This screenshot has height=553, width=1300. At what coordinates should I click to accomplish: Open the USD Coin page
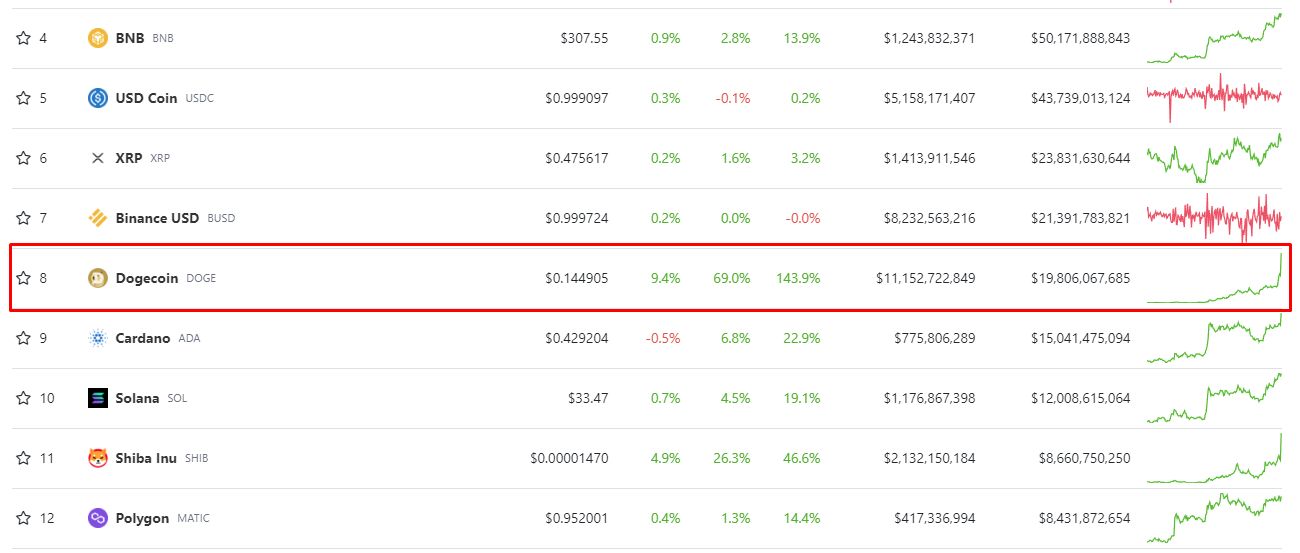pos(147,98)
